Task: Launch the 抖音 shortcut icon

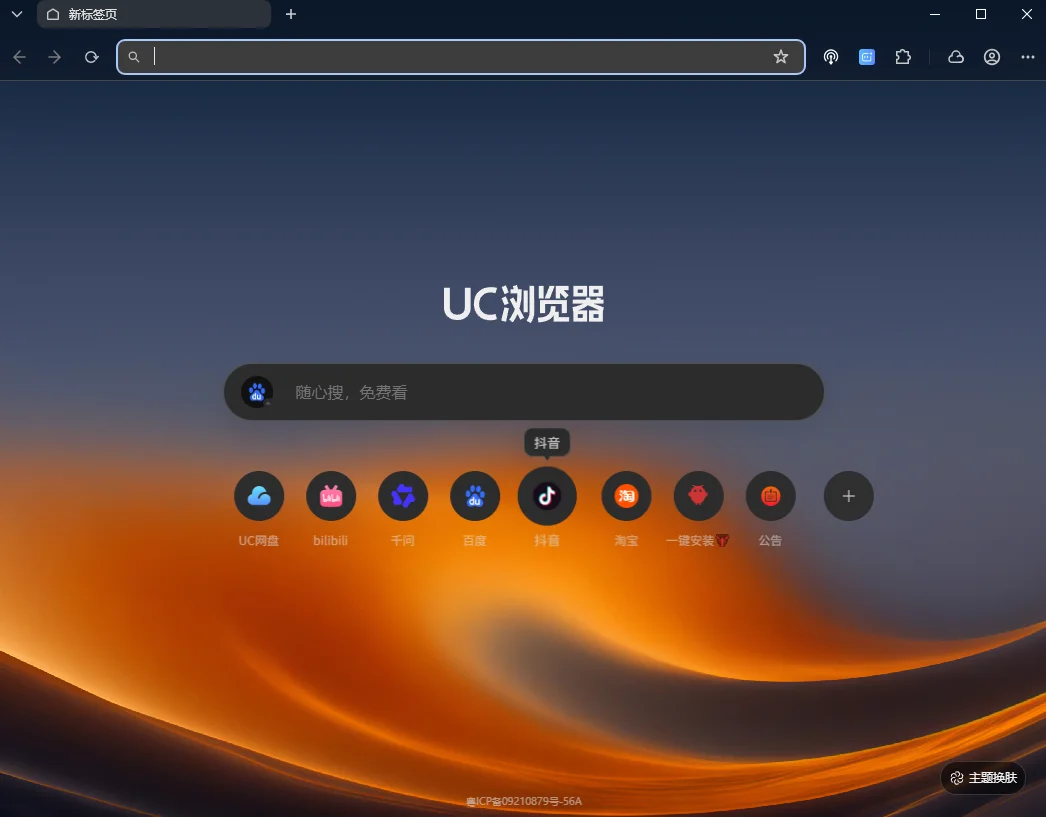Action: [x=547, y=496]
